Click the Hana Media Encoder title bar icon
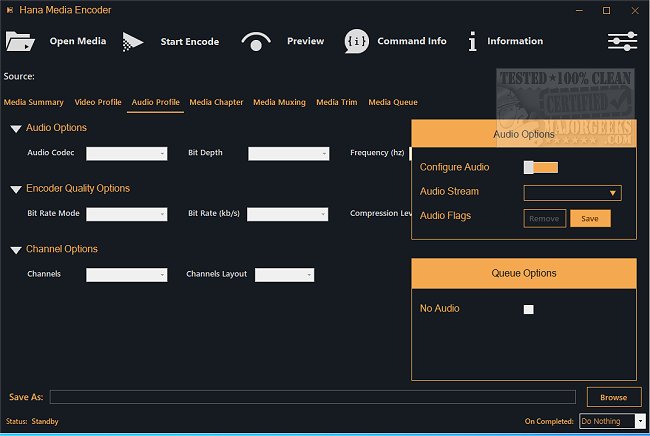The height and width of the screenshot is (436, 650). pos(9,10)
